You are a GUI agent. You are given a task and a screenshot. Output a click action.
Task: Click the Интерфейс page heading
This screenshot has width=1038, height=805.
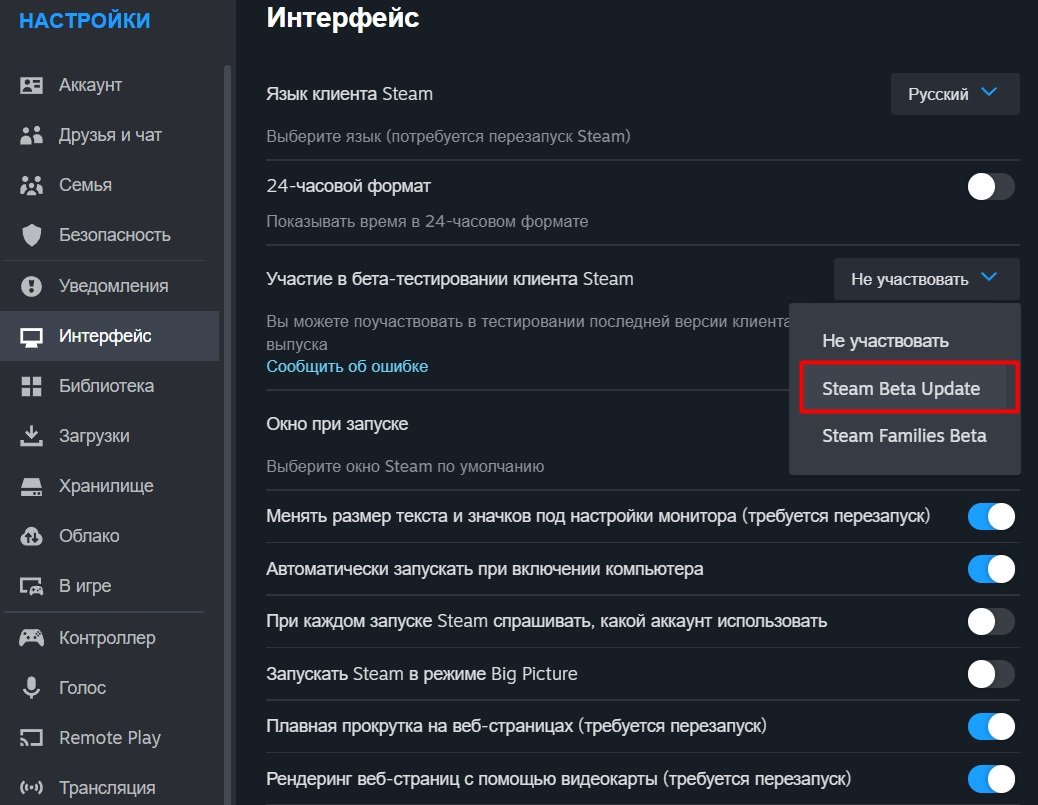pos(342,18)
